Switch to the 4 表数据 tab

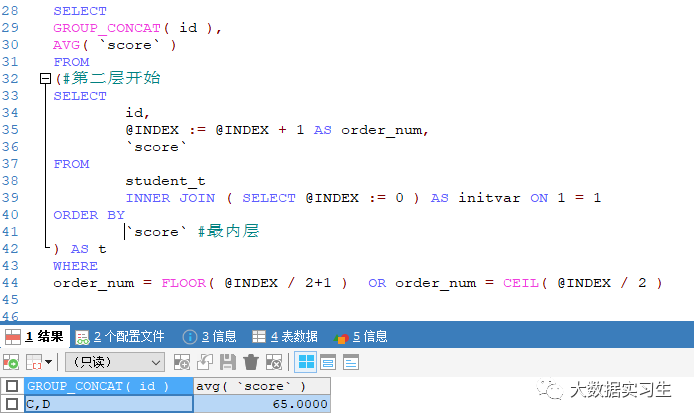click(285, 337)
